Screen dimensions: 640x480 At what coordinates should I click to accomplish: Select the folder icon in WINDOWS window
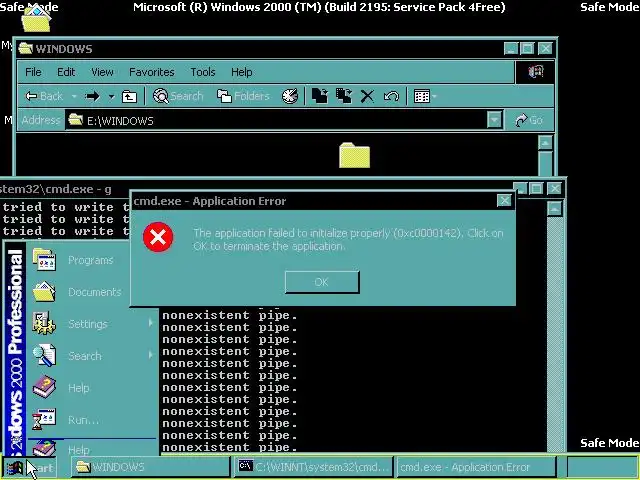pyautogui.click(x=354, y=155)
